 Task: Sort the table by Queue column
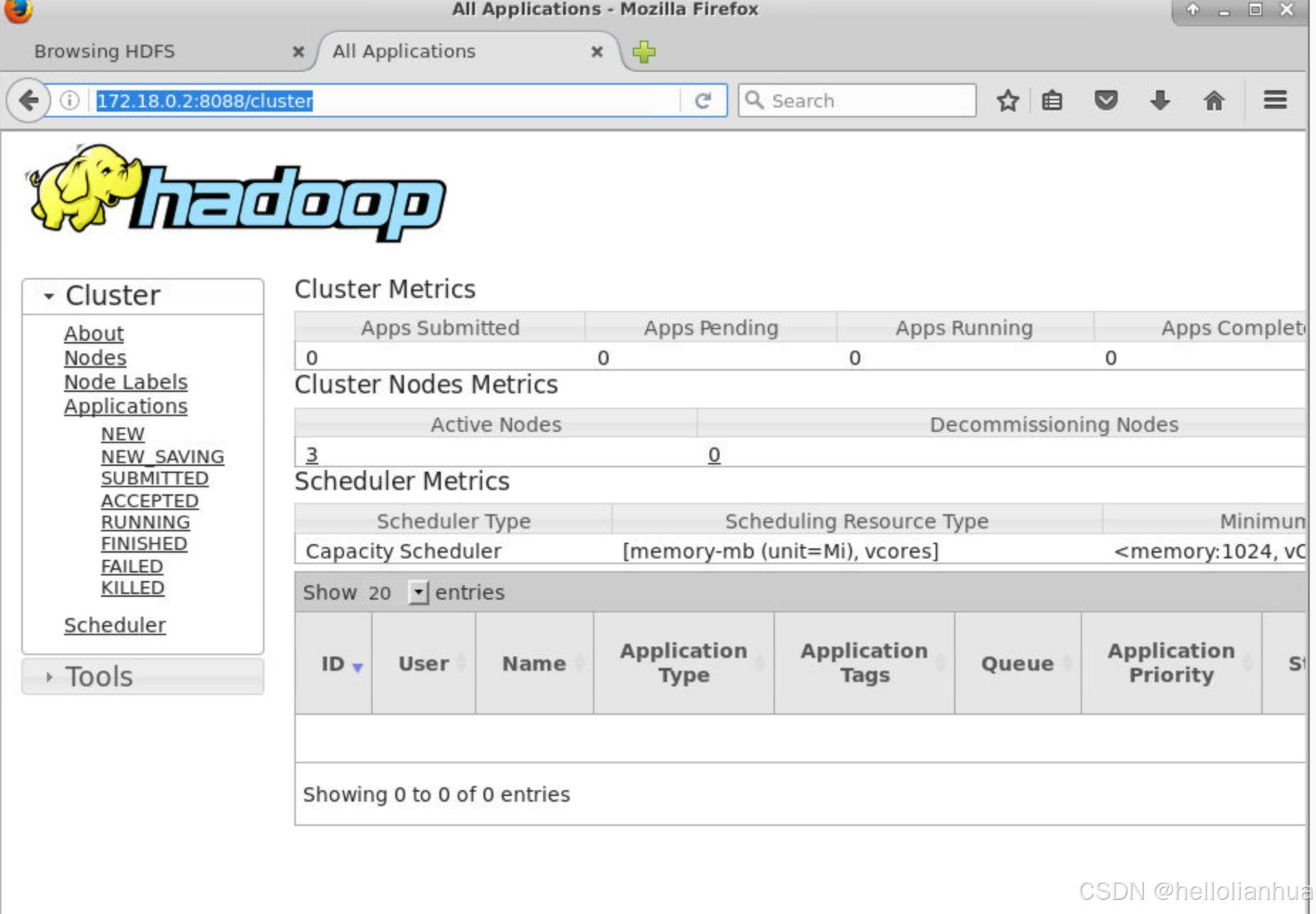[x=1017, y=664]
